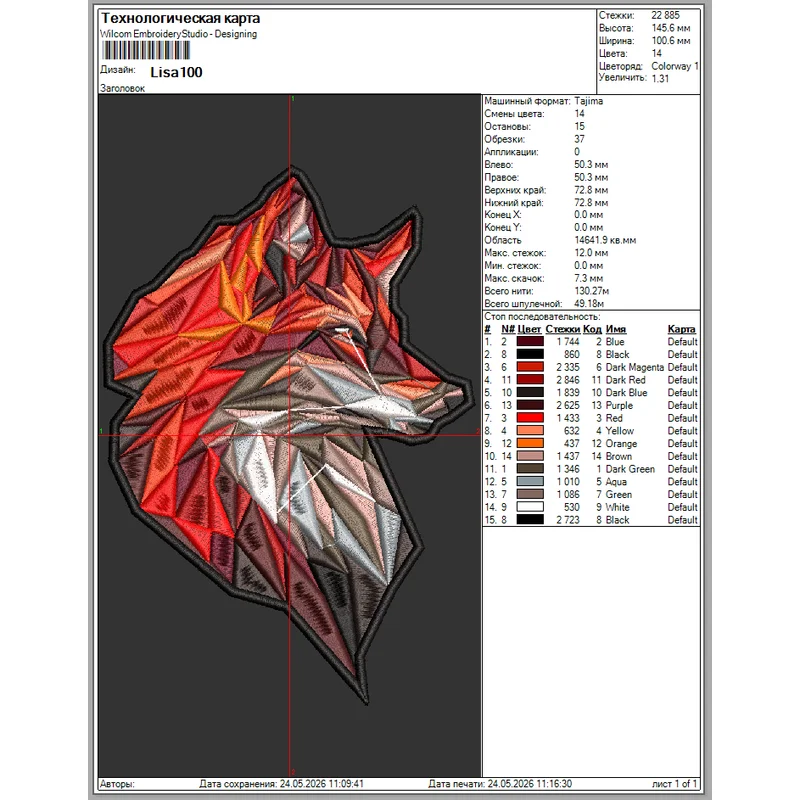
Task: Click the Red thread color swatch
Action: point(530,418)
